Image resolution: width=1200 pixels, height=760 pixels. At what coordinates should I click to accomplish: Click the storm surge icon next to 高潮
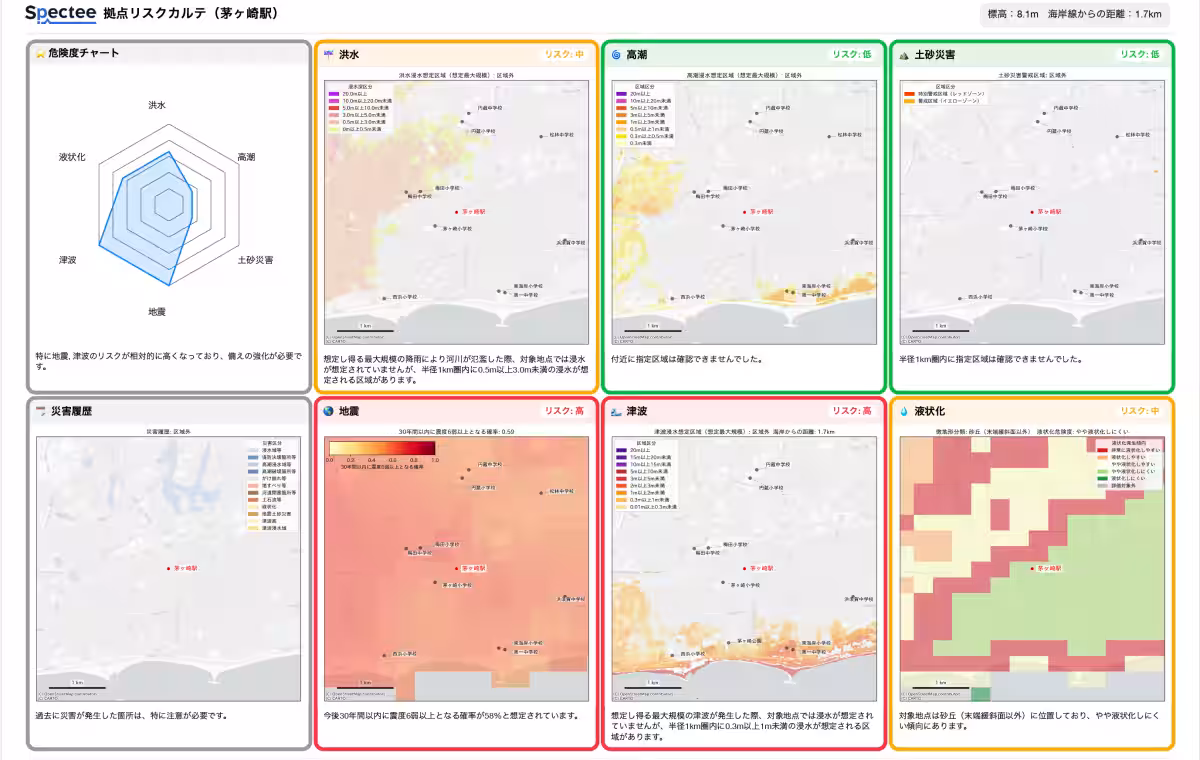[x=616, y=55]
